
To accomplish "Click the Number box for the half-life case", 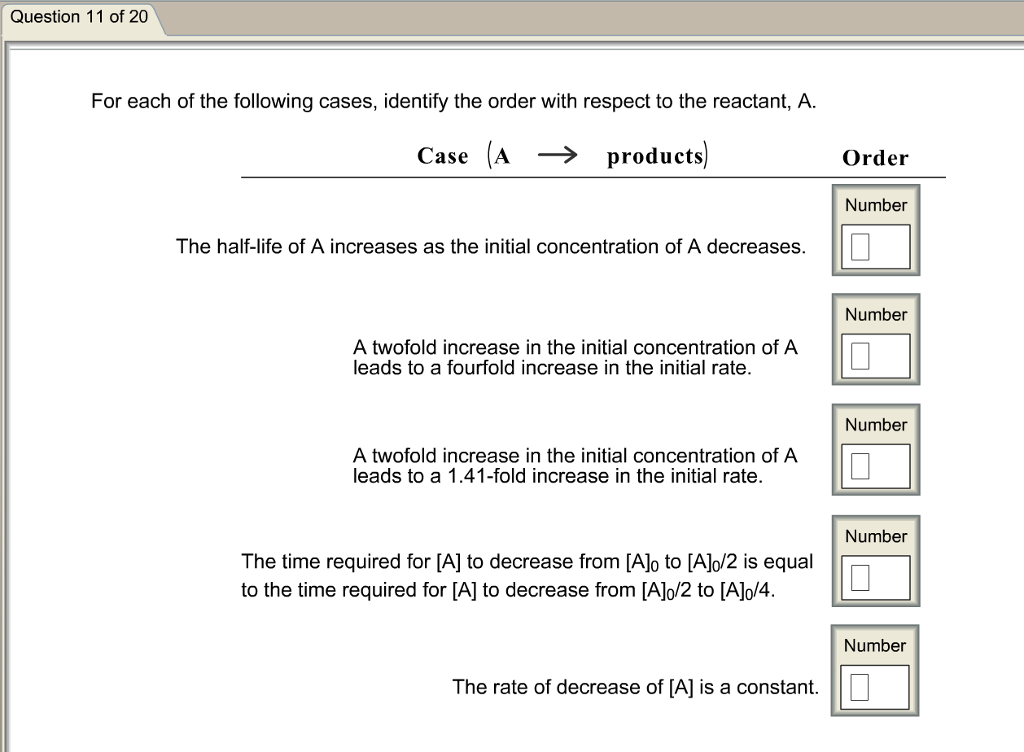I will pos(875,244).
